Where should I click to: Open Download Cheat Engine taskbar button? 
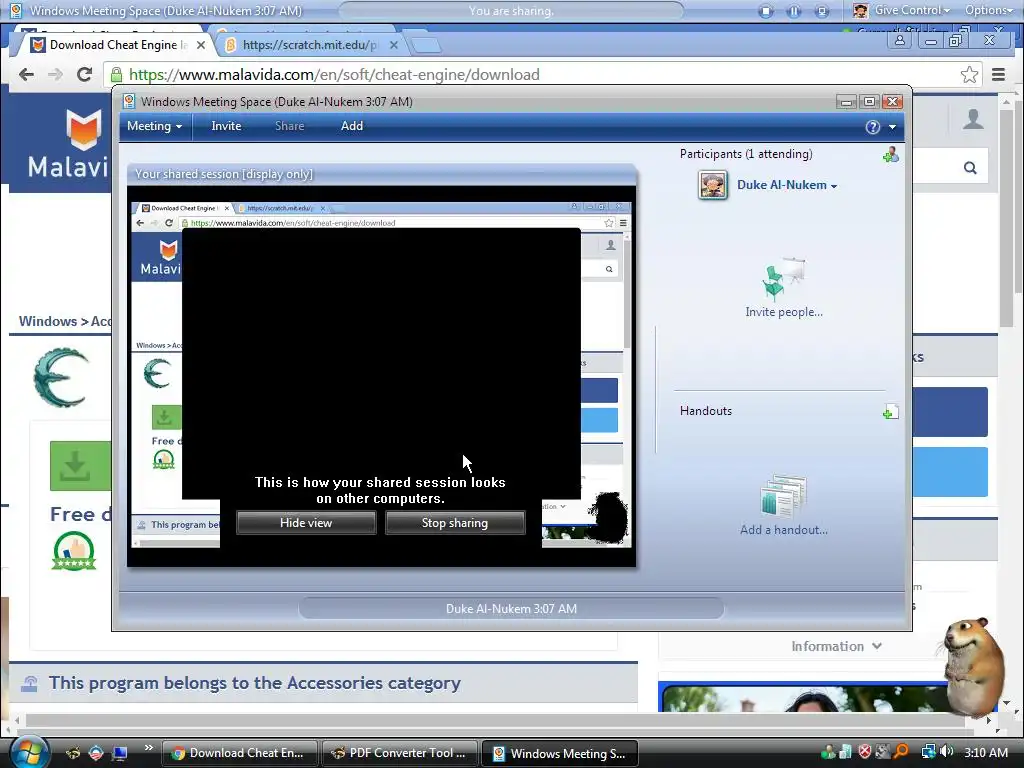[x=240, y=753]
